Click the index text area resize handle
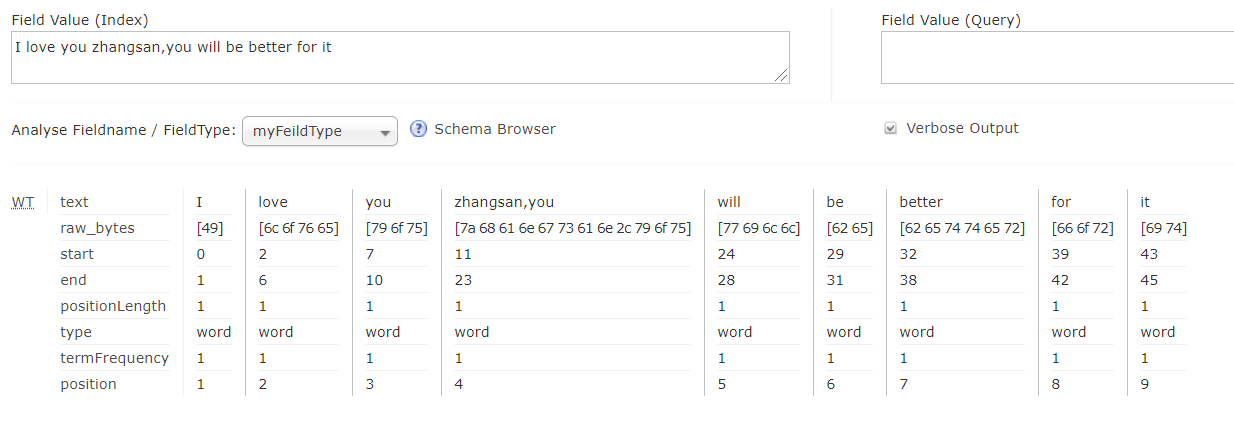The image size is (1234, 436). pos(781,75)
